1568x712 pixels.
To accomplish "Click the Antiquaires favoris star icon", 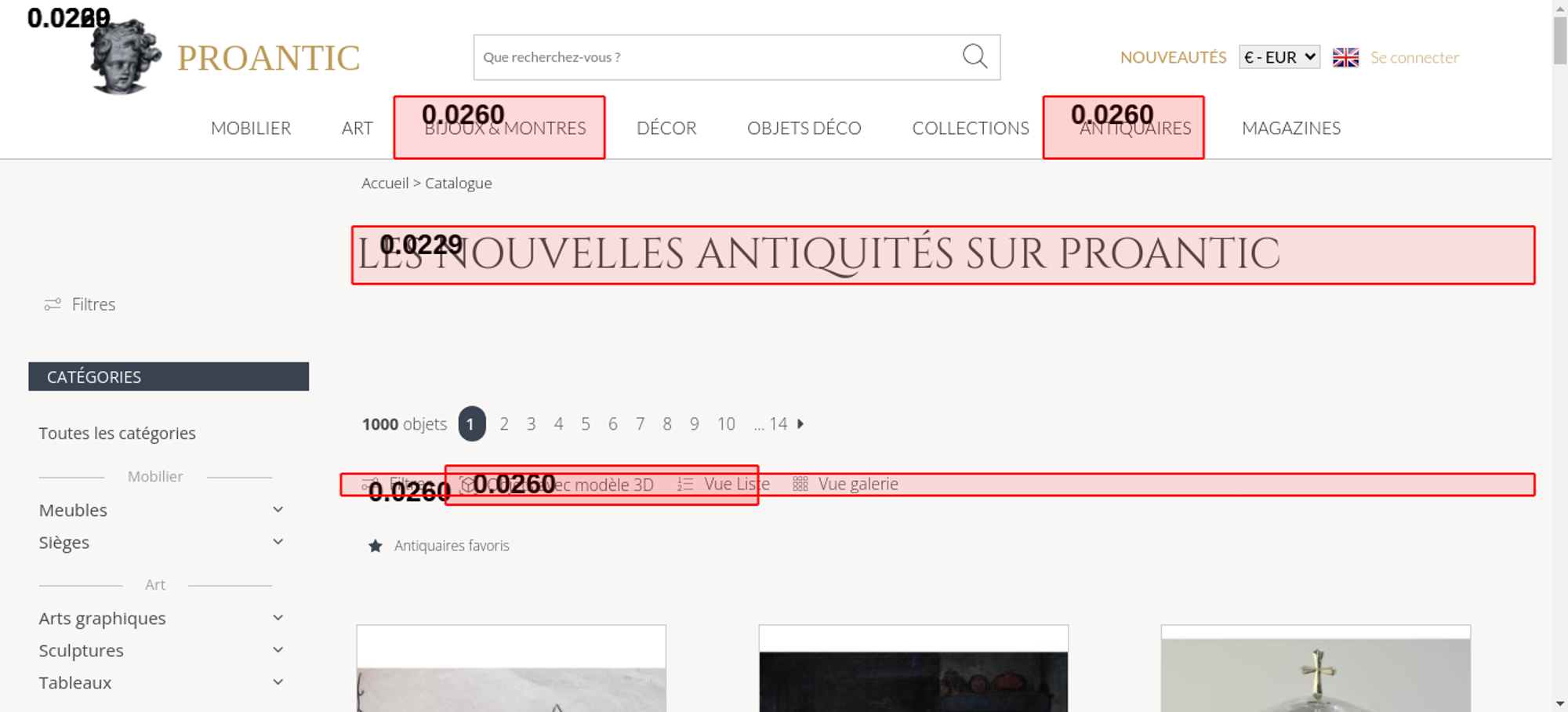I will (x=376, y=546).
